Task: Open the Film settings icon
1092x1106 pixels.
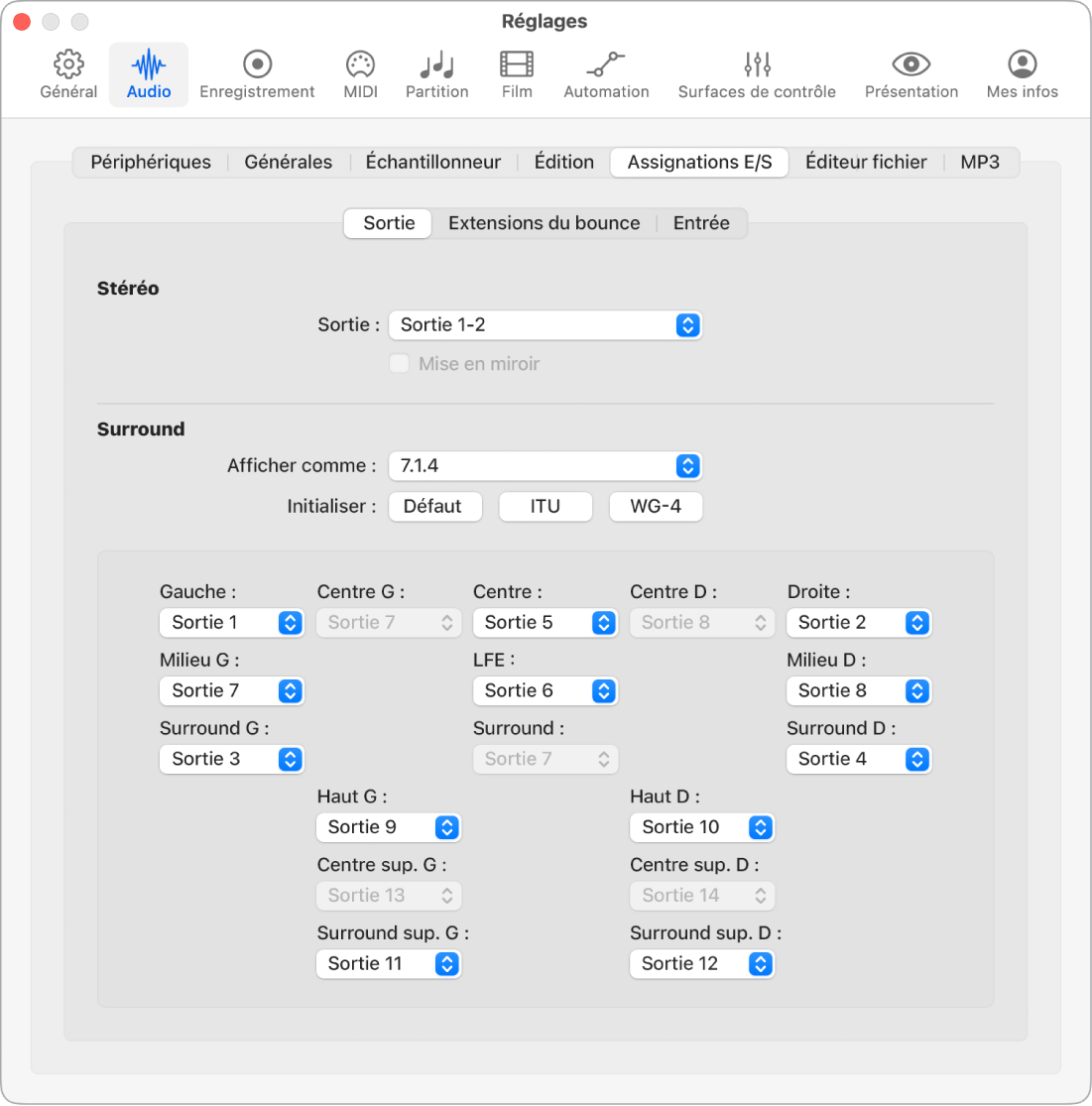Action: (516, 73)
